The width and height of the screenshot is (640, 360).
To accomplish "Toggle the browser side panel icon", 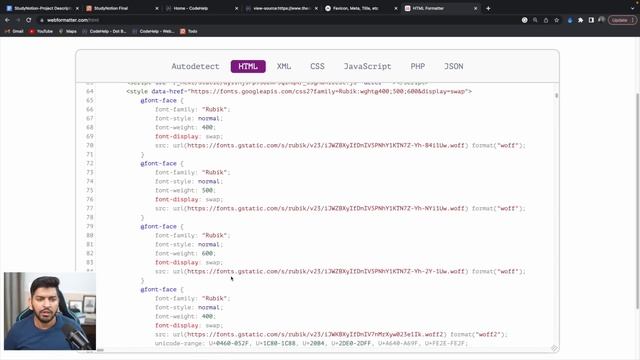I will coord(591,20).
